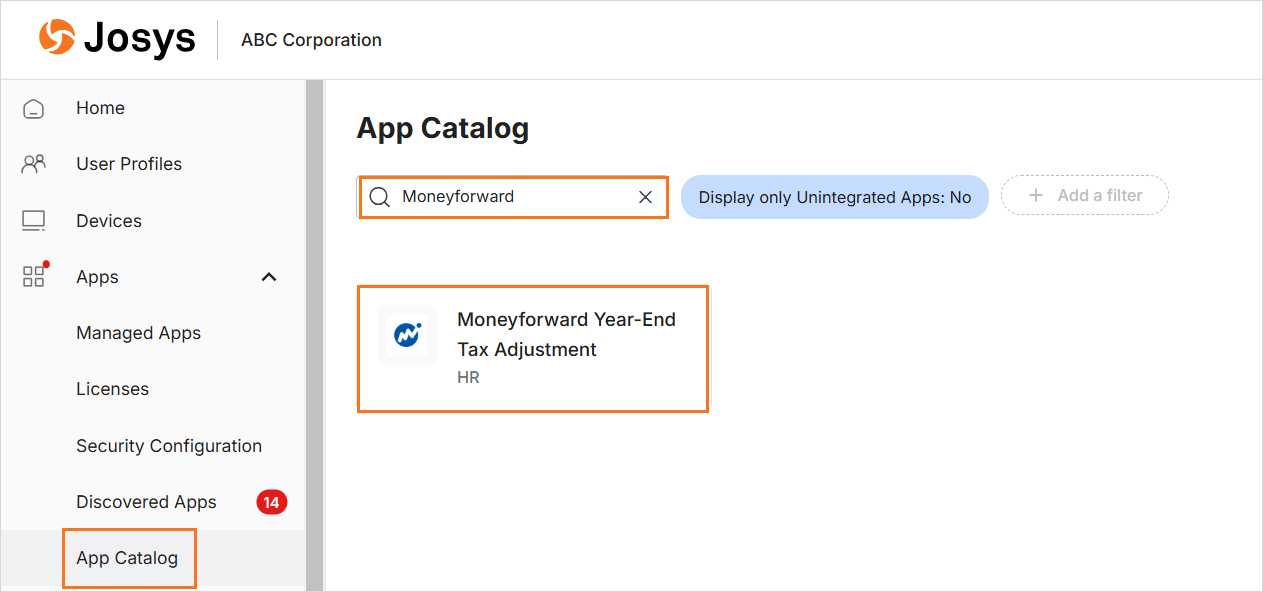Open Managed Apps
Viewport: 1263px width, 592px height.
pos(138,333)
